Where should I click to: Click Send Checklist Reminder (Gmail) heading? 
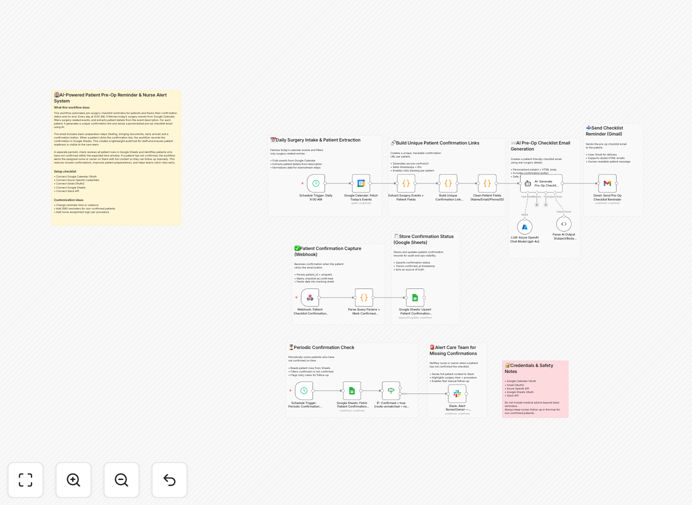click(605, 131)
